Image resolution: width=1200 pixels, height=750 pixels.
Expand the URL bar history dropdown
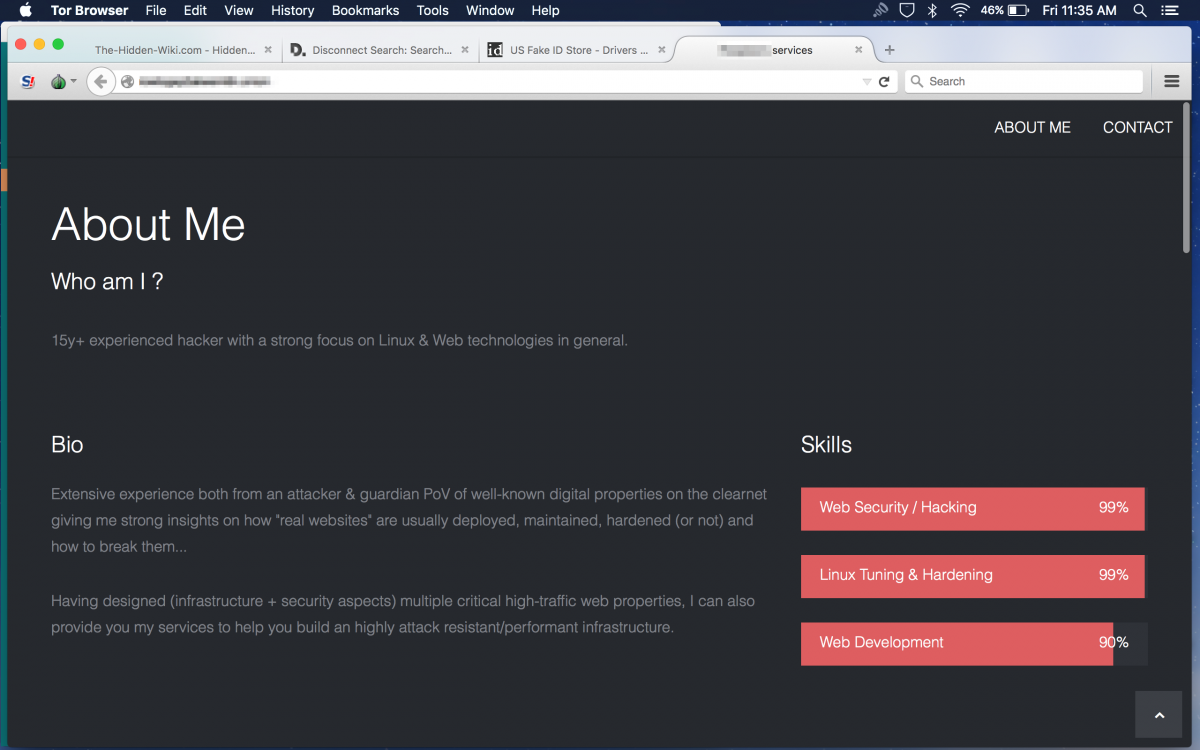867,82
